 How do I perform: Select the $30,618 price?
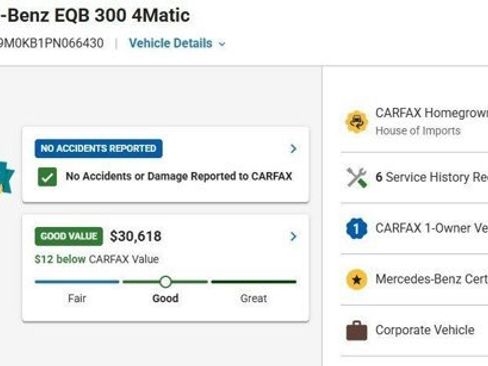[x=136, y=236]
